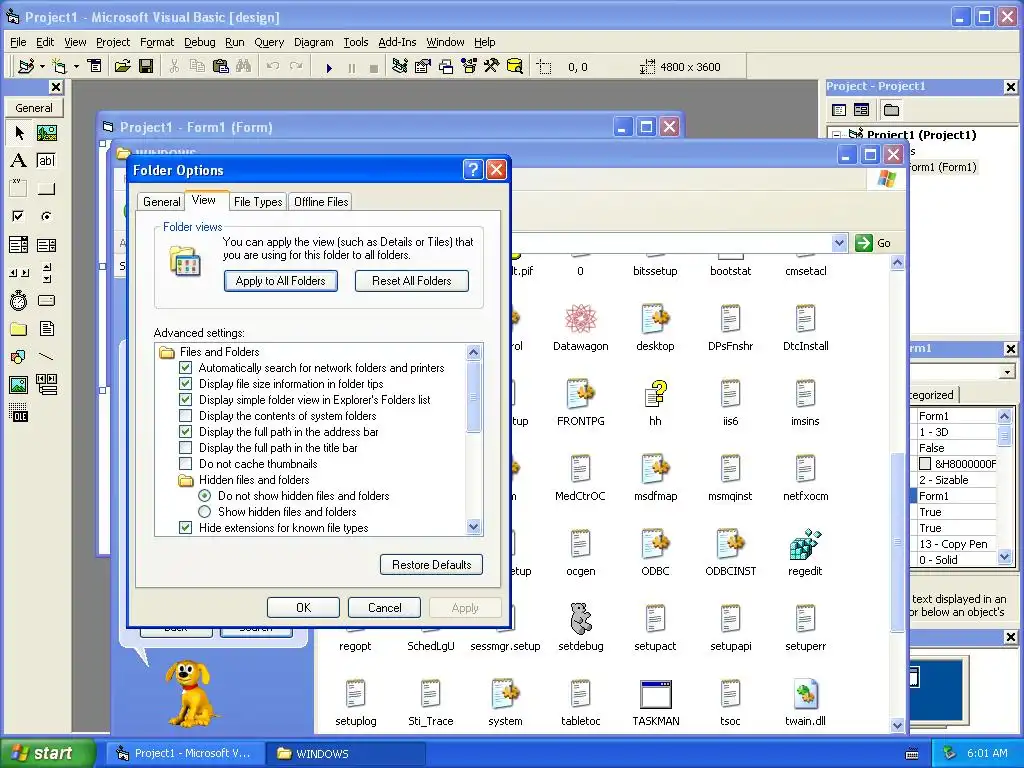Open Properties Window from the toolbar

423,66
